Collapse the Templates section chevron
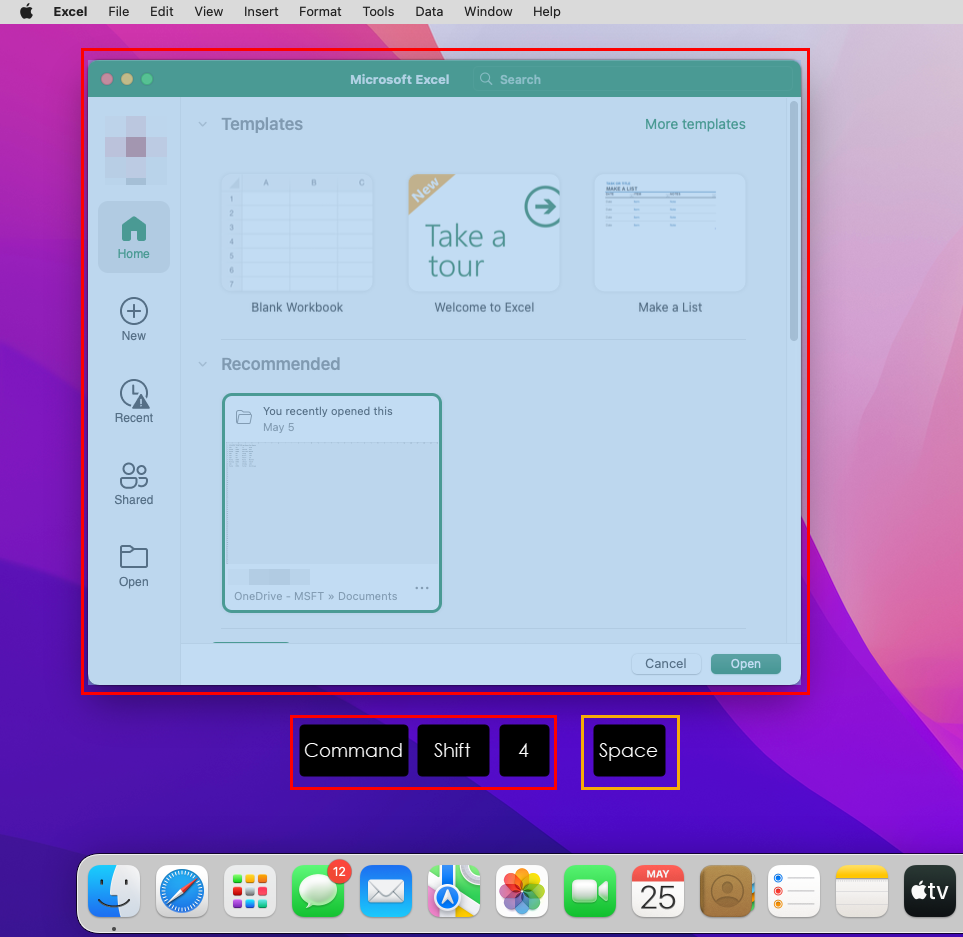The height and width of the screenshot is (937, 963). [x=203, y=125]
